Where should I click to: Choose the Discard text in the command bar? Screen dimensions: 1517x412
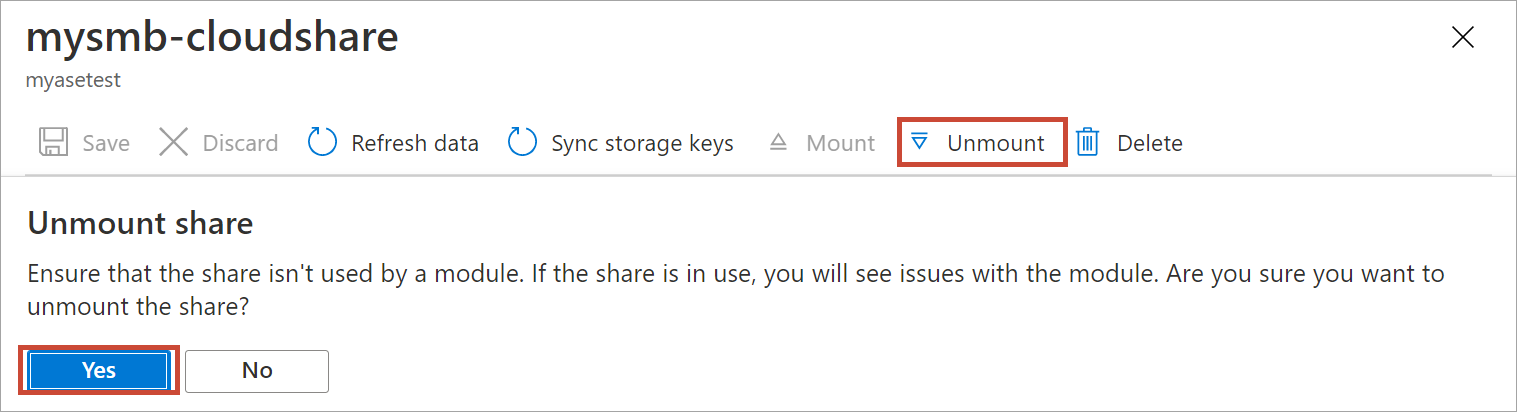click(x=240, y=143)
